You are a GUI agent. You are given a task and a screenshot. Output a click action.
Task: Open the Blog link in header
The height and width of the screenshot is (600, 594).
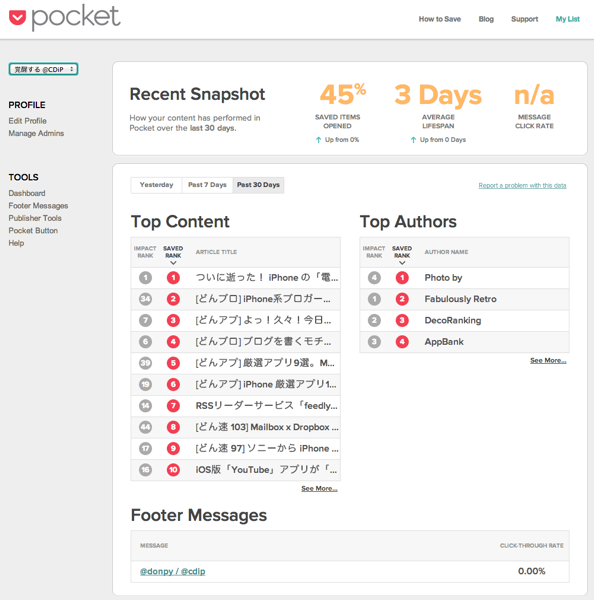click(486, 19)
